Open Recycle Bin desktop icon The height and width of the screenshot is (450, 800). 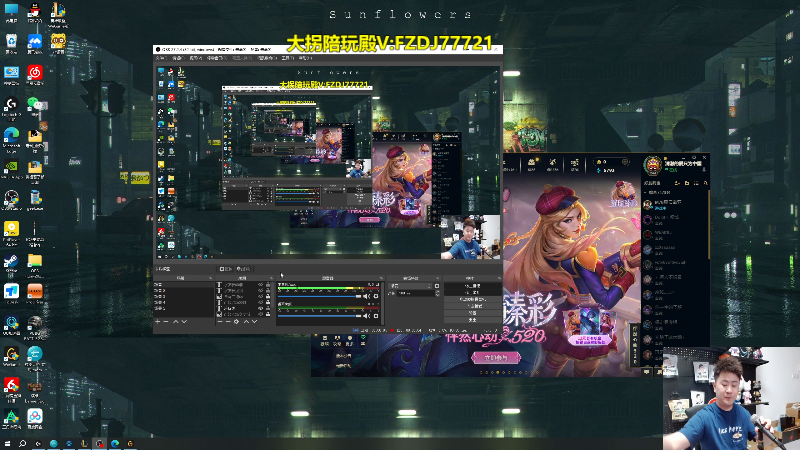point(11,43)
